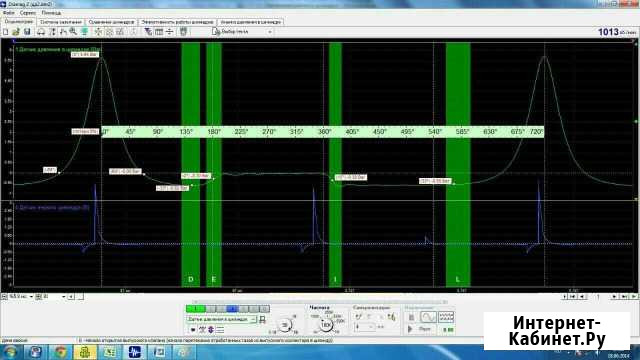Screen dimensions: 640x360
Task: Click the toolbar icon left of Выбор теста
Action: tap(184, 31)
